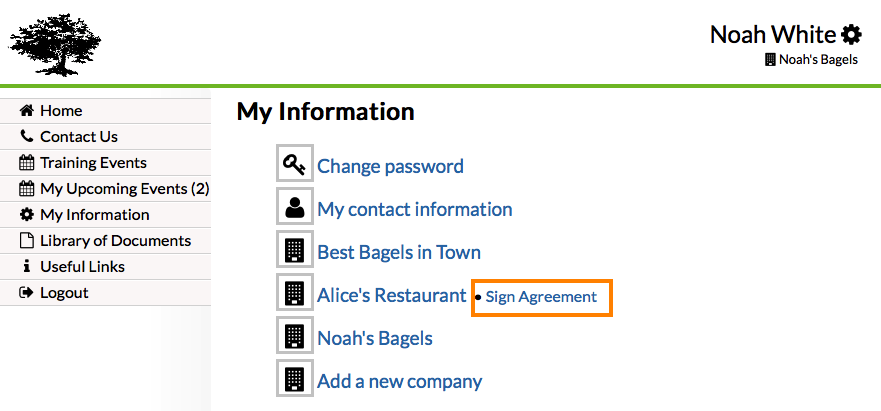Open Useful Links in the sidebar
The width and height of the screenshot is (881, 411).
click(82, 267)
